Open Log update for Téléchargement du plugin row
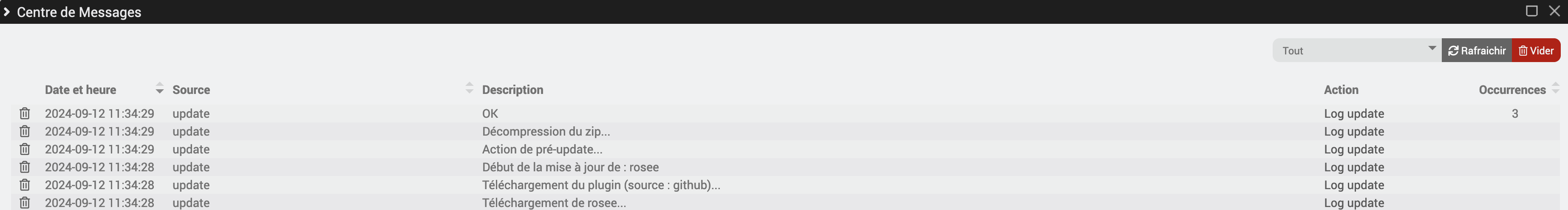The image size is (1568, 210). 1354,184
